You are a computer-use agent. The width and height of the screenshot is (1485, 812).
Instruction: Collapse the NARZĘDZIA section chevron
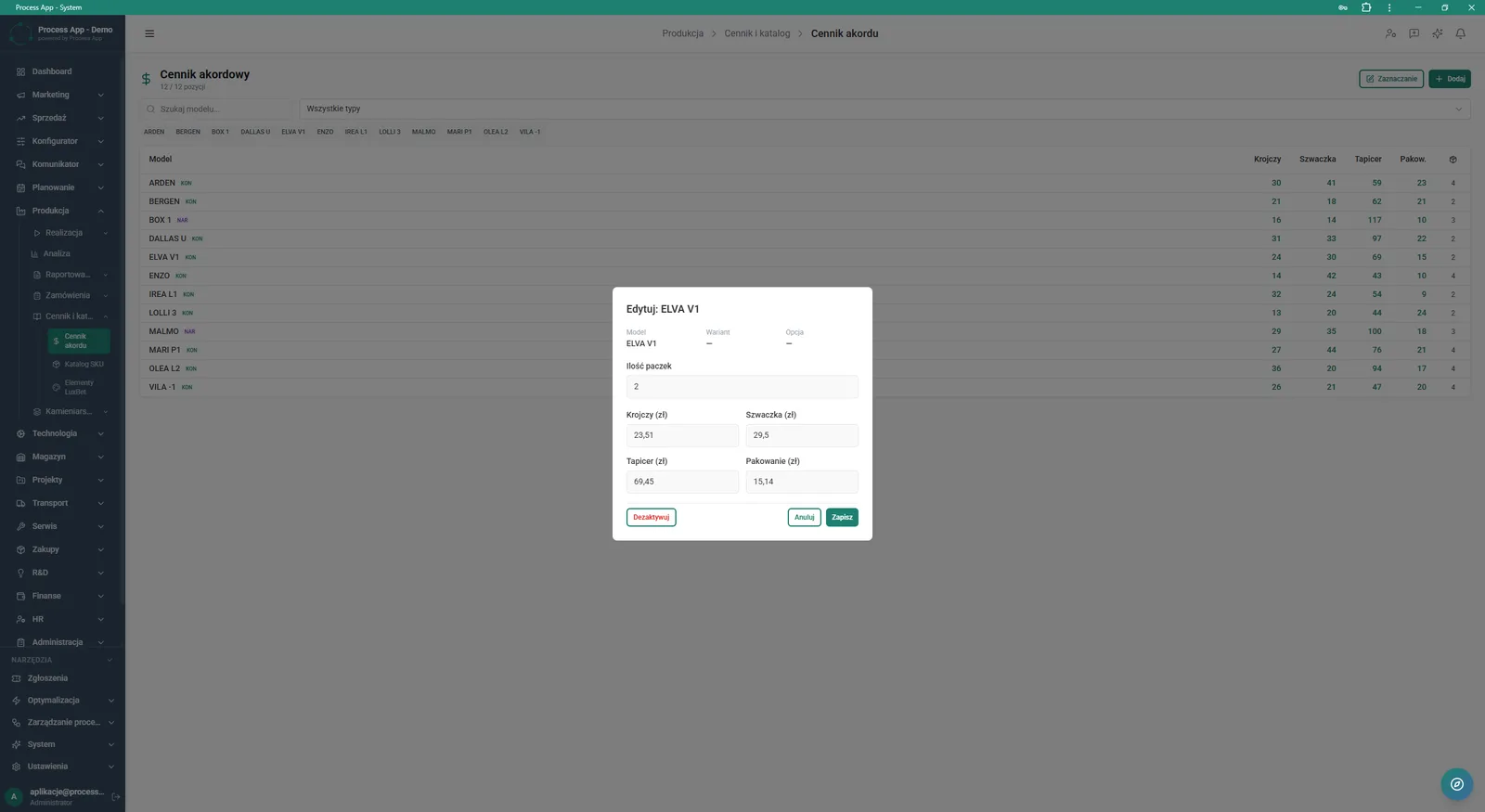click(x=110, y=660)
